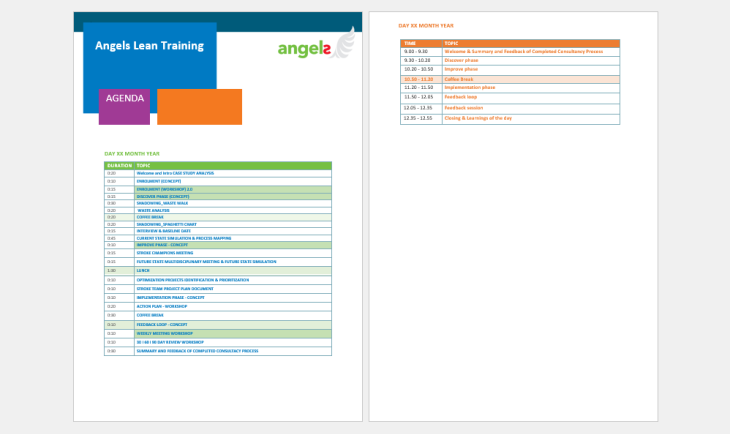730x434 pixels.
Task: Click 'CURRENT STATE SIMULATION & PROCESS MAPPING' row
Action: [x=218, y=238]
